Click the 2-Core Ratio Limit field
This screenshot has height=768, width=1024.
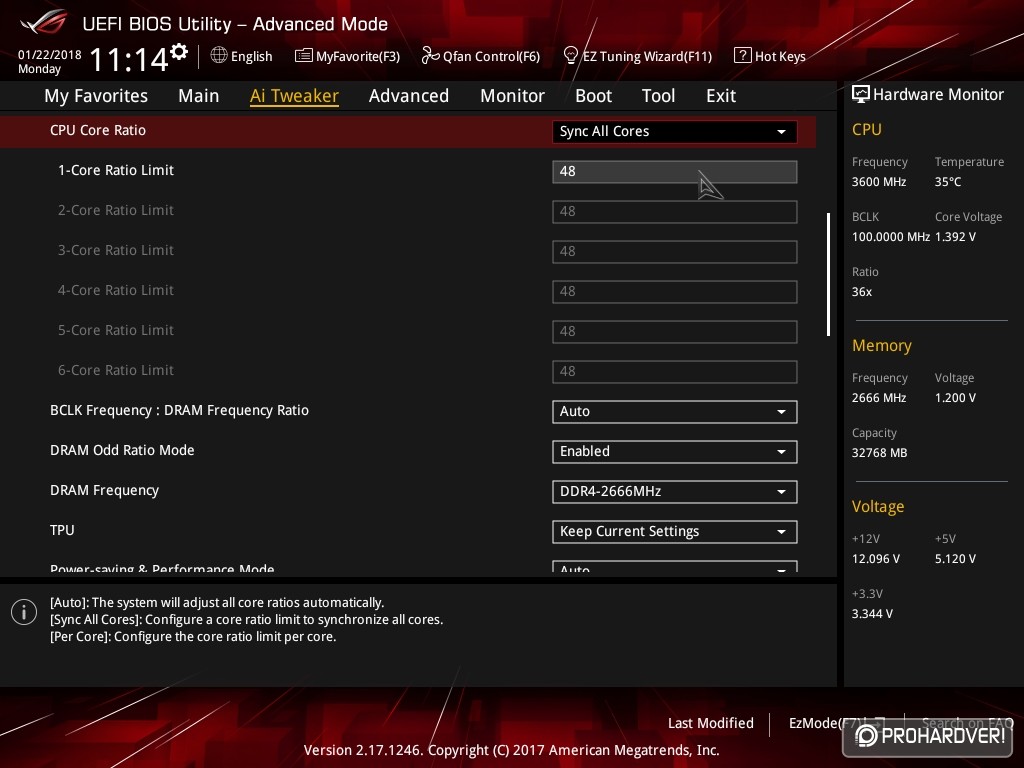(674, 212)
